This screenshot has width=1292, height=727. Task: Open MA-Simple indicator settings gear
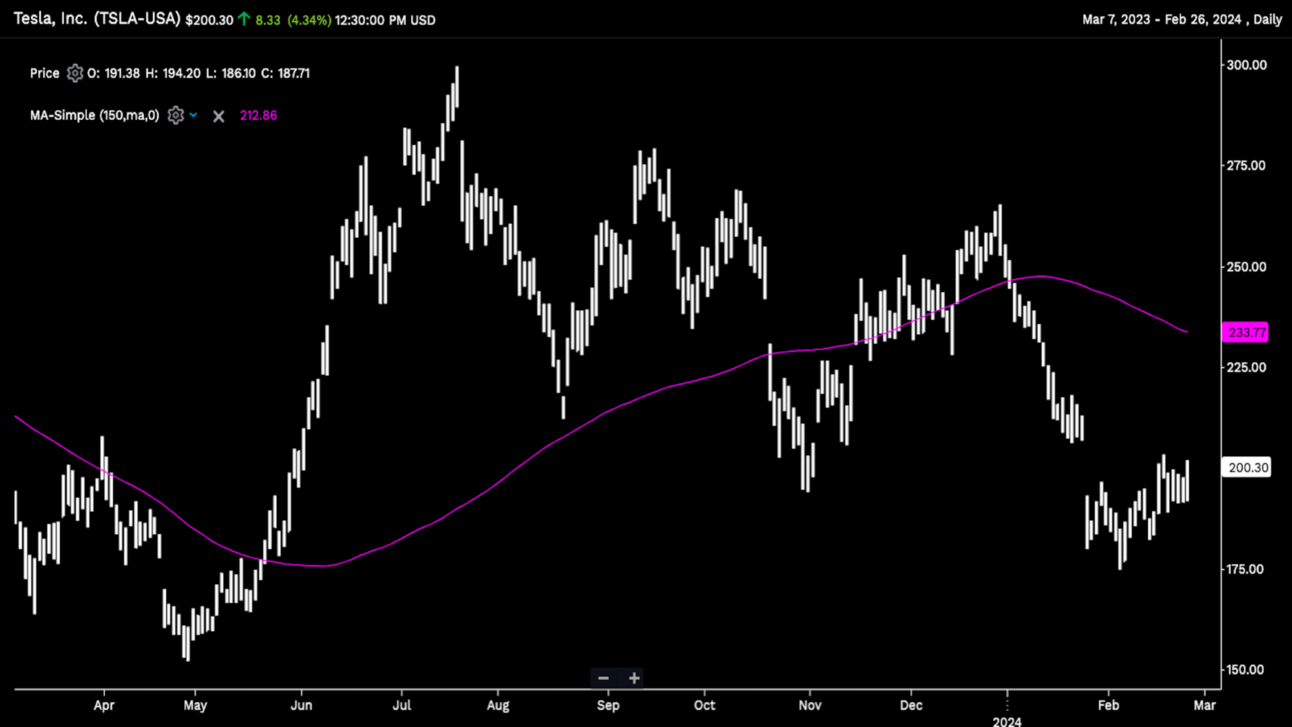click(175, 115)
